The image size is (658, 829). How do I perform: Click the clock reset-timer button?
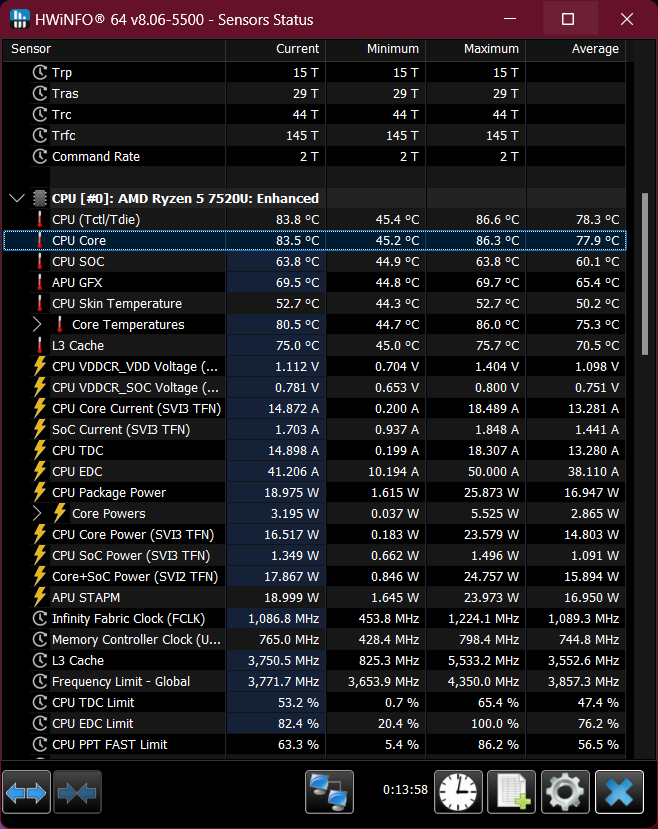point(458,792)
